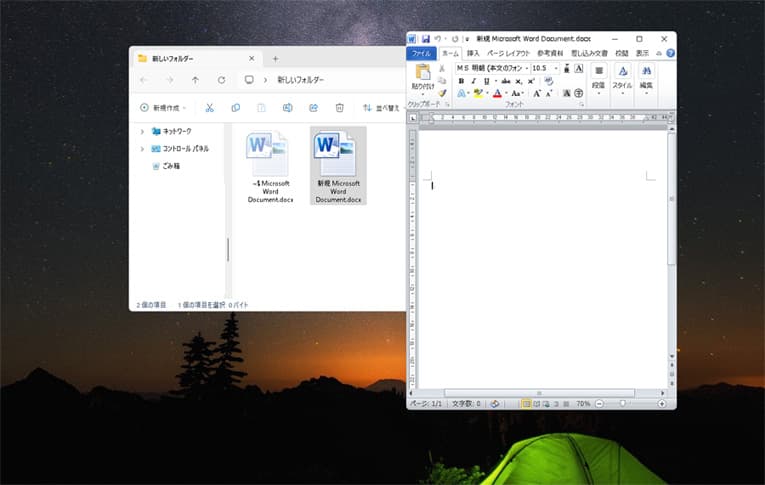Image resolution: width=765 pixels, height=485 pixels.
Task: Click the Share icon in Explorer toolbar
Action: 313,107
